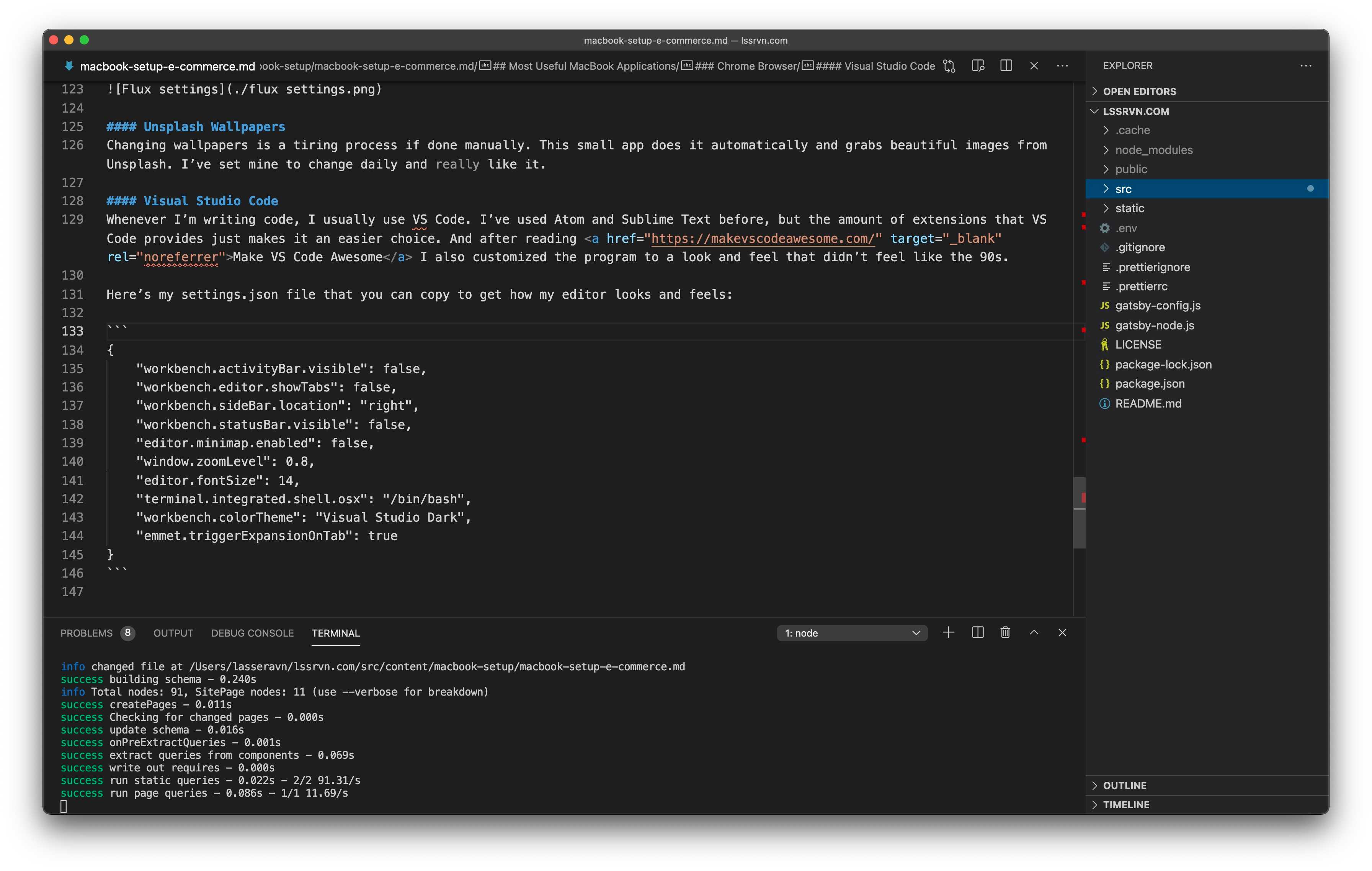Open Markdown preview to the side

[978, 65]
